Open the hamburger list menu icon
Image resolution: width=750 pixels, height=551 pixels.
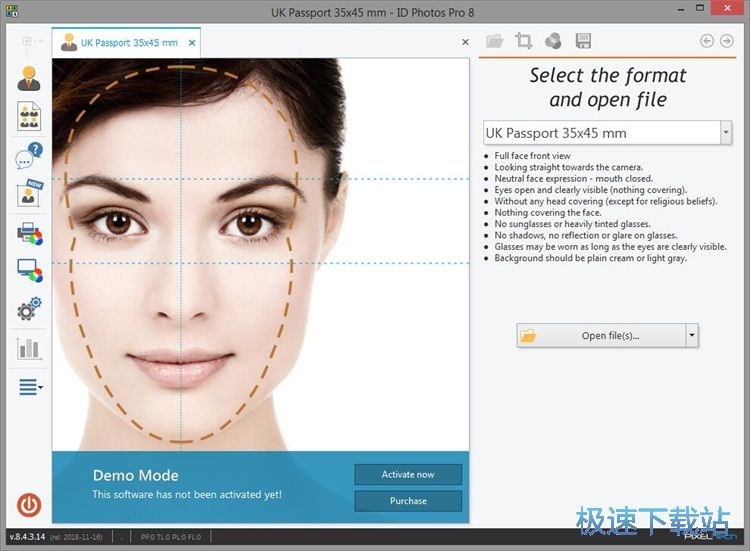(31, 386)
